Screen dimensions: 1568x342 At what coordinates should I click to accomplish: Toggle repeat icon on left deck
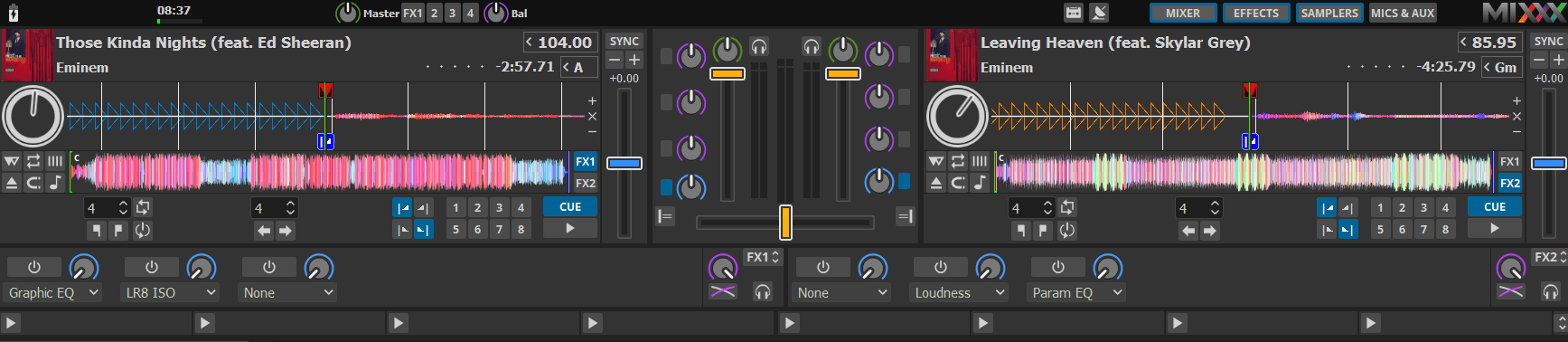click(33, 161)
